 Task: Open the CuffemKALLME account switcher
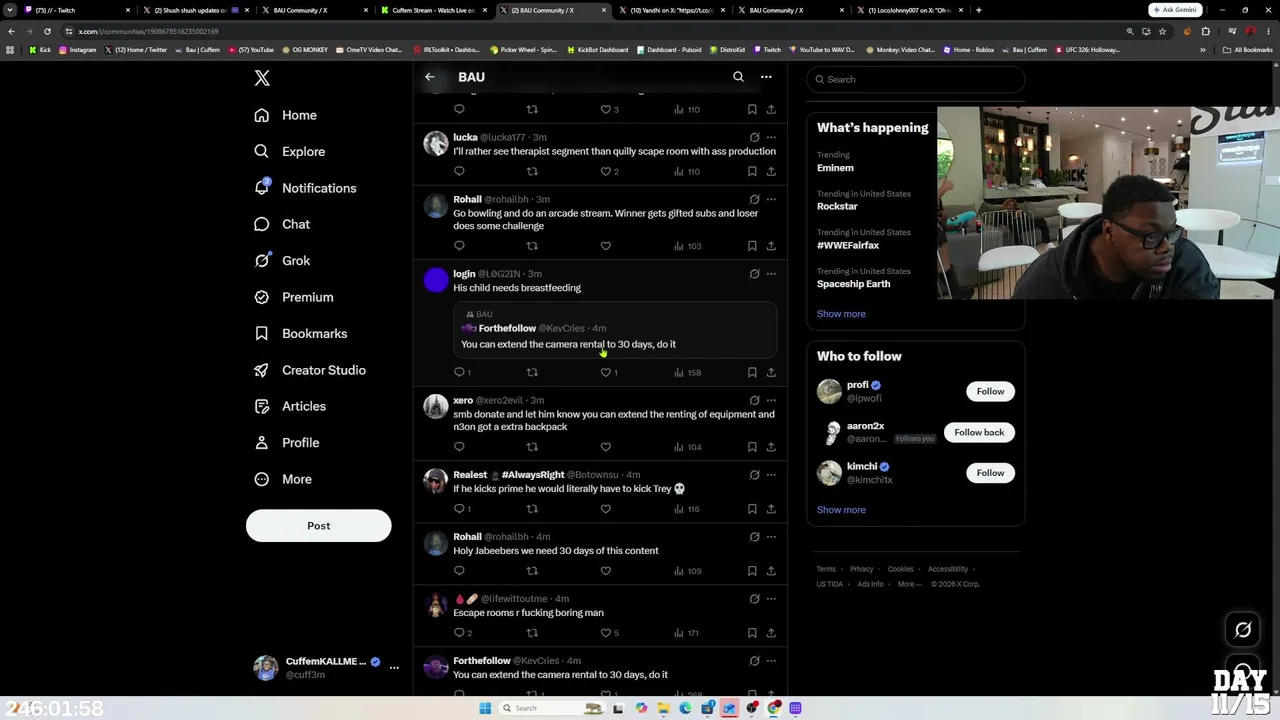pos(326,668)
